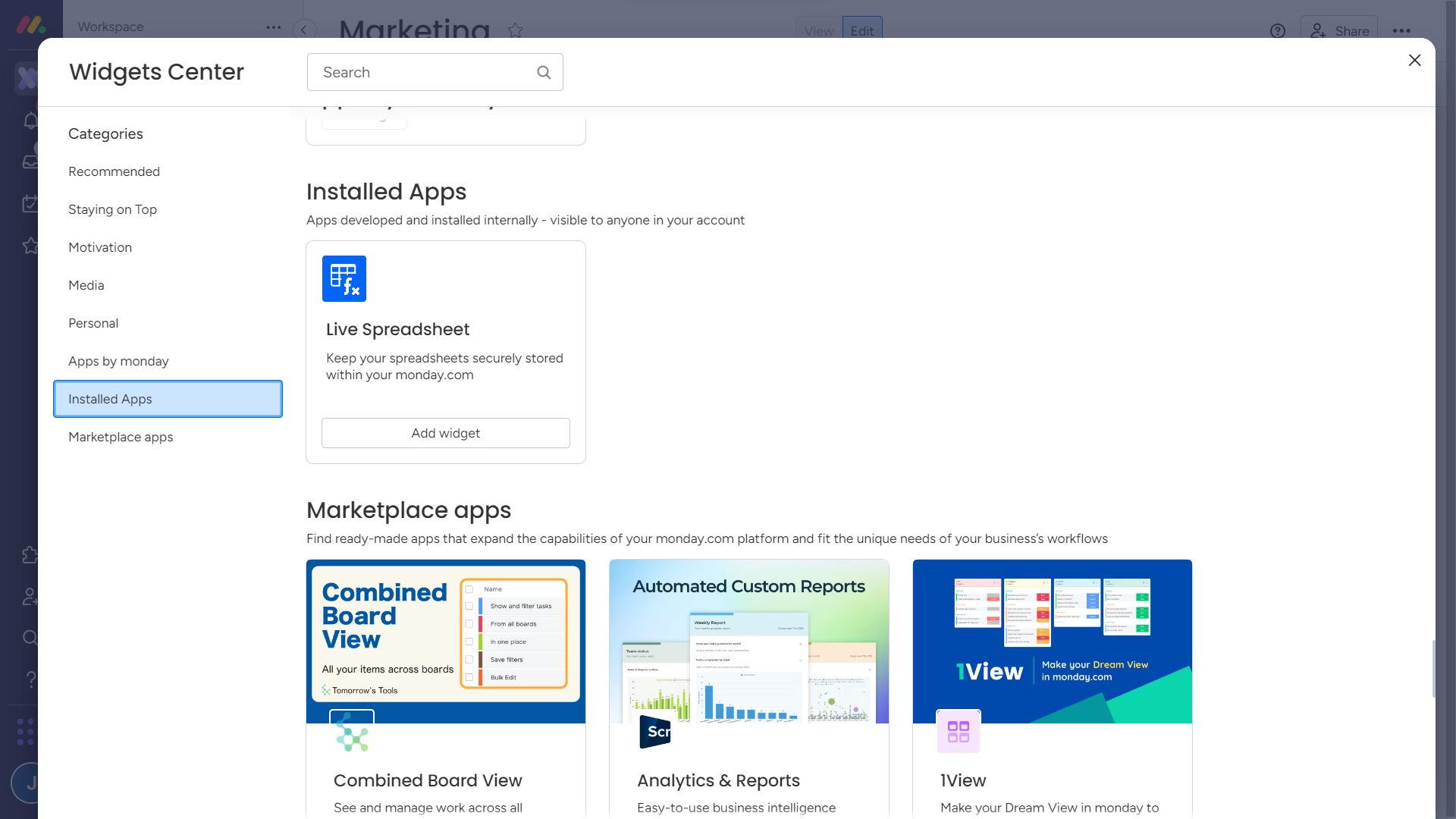
Task: Select the Recommended category
Action: click(x=114, y=171)
